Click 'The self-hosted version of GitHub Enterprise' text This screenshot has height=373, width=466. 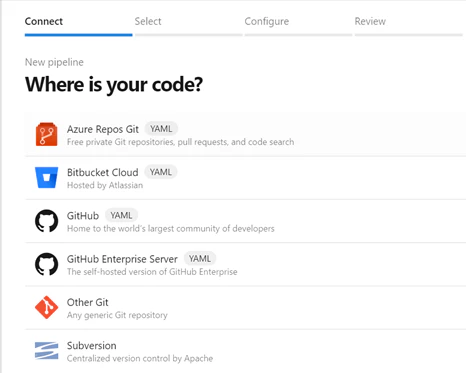point(152,272)
